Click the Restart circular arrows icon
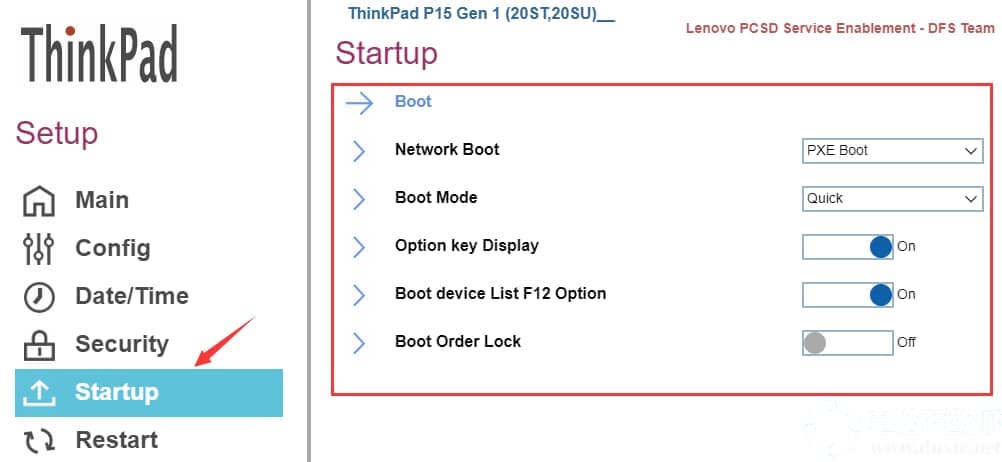The height and width of the screenshot is (462, 1002). (x=39, y=440)
